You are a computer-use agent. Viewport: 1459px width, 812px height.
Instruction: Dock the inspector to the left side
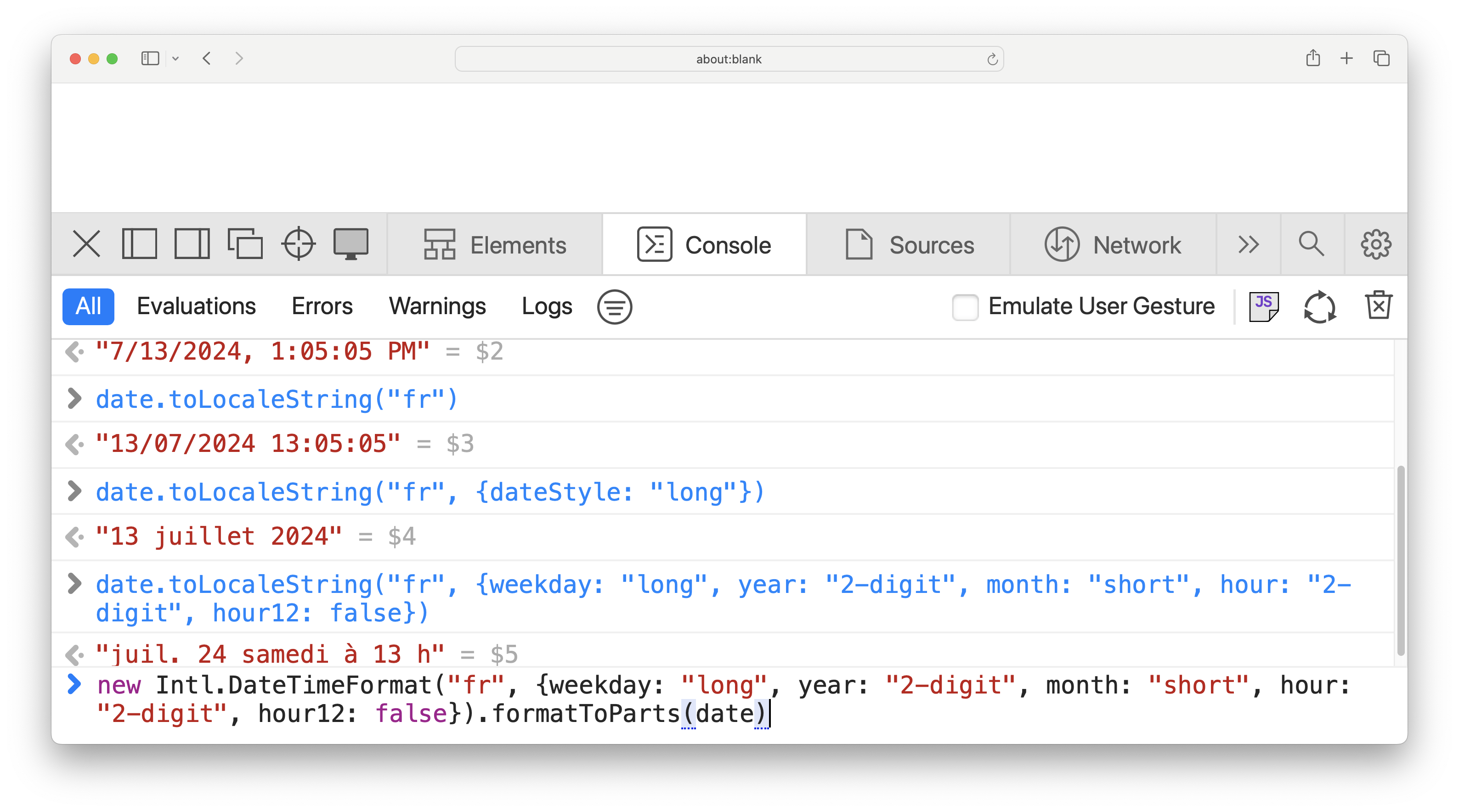(x=139, y=245)
